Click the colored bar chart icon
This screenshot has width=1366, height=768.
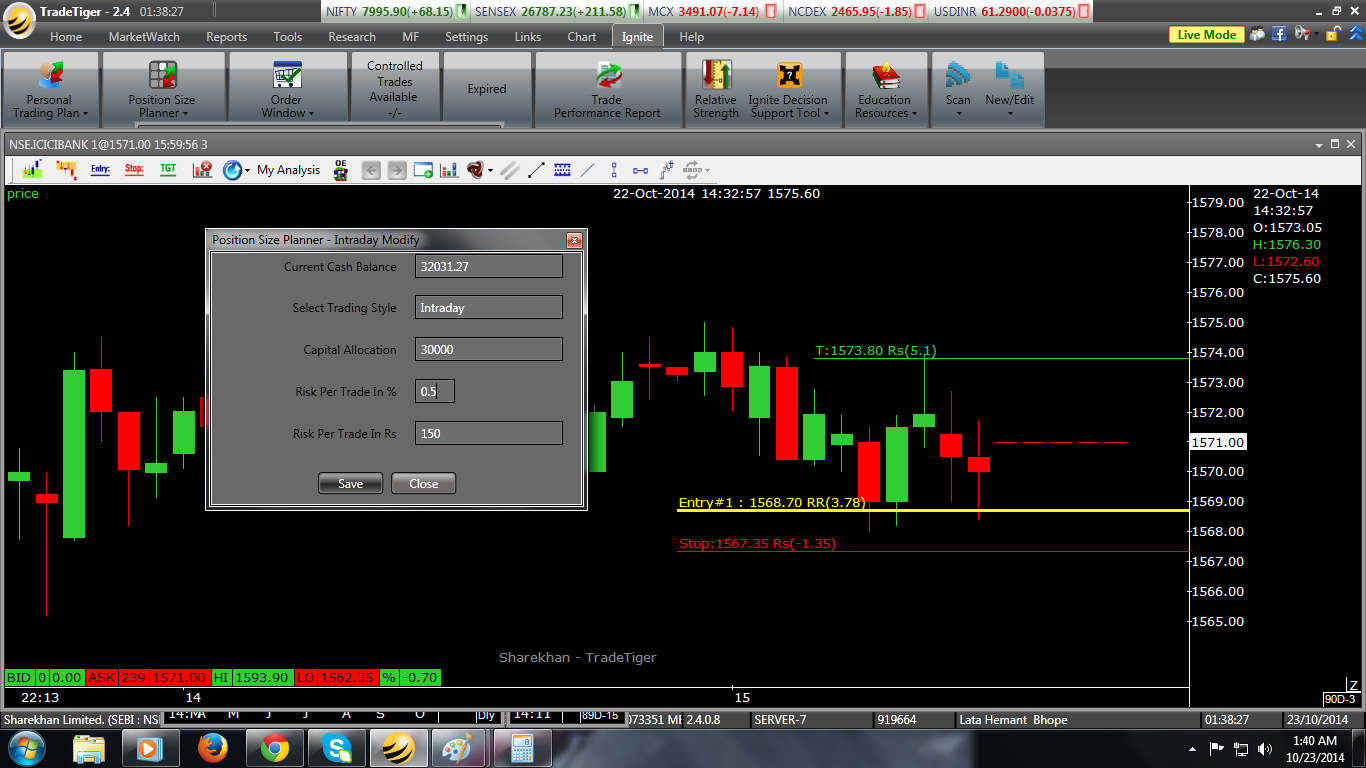coord(449,170)
